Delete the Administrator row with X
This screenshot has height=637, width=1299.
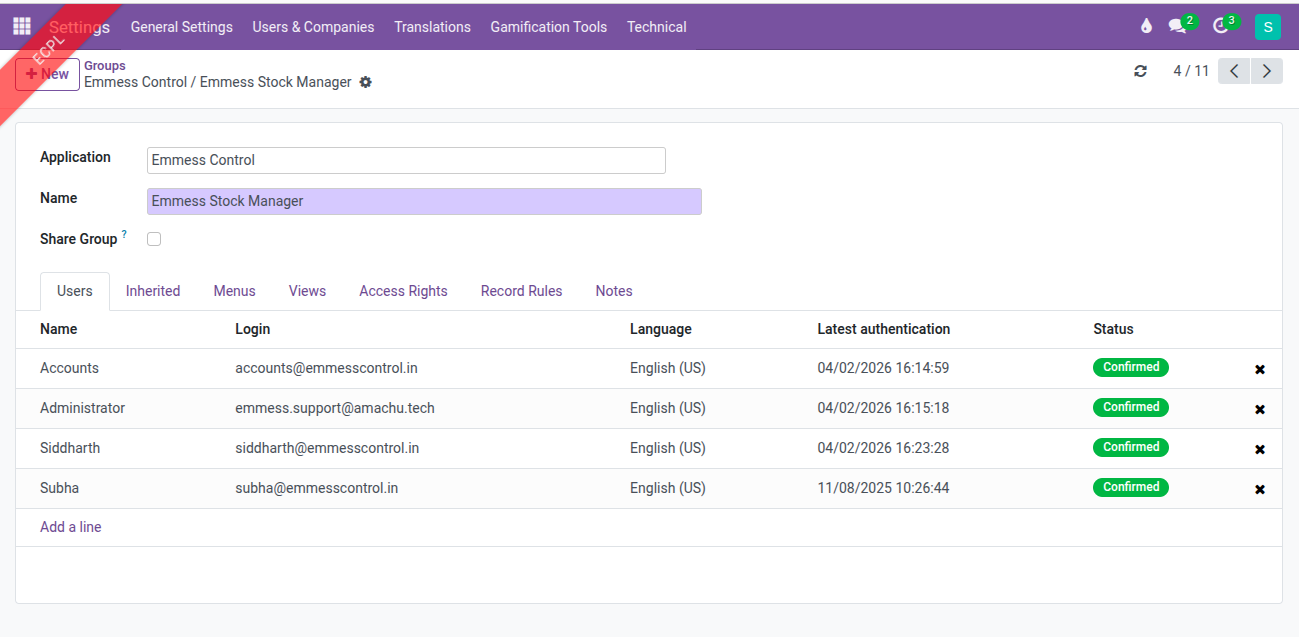click(x=1260, y=409)
